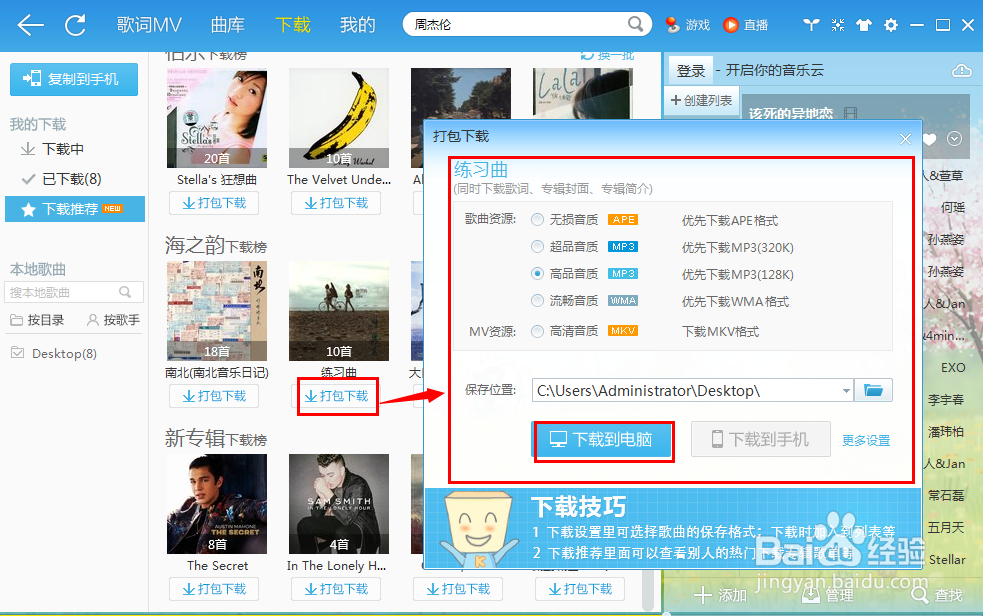Open the 歌词MV tab
Viewport: 983px width, 616px height.
(x=149, y=25)
